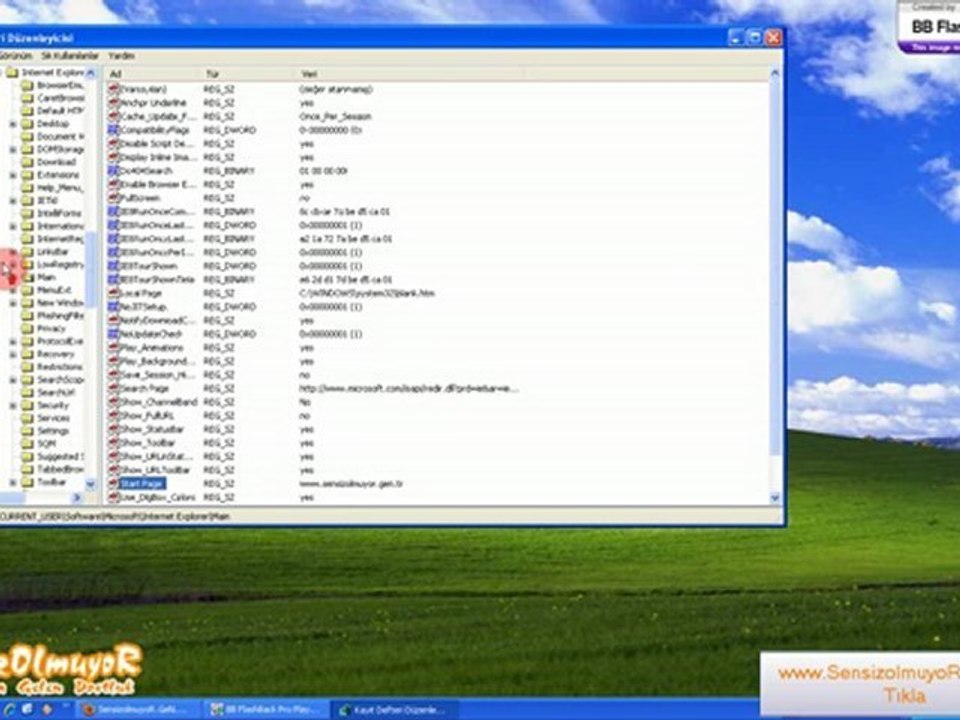Image resolution: width=960 pixels, height=720 pixels.
Task: Open the Görünüm menu
Action: point(15,56)
